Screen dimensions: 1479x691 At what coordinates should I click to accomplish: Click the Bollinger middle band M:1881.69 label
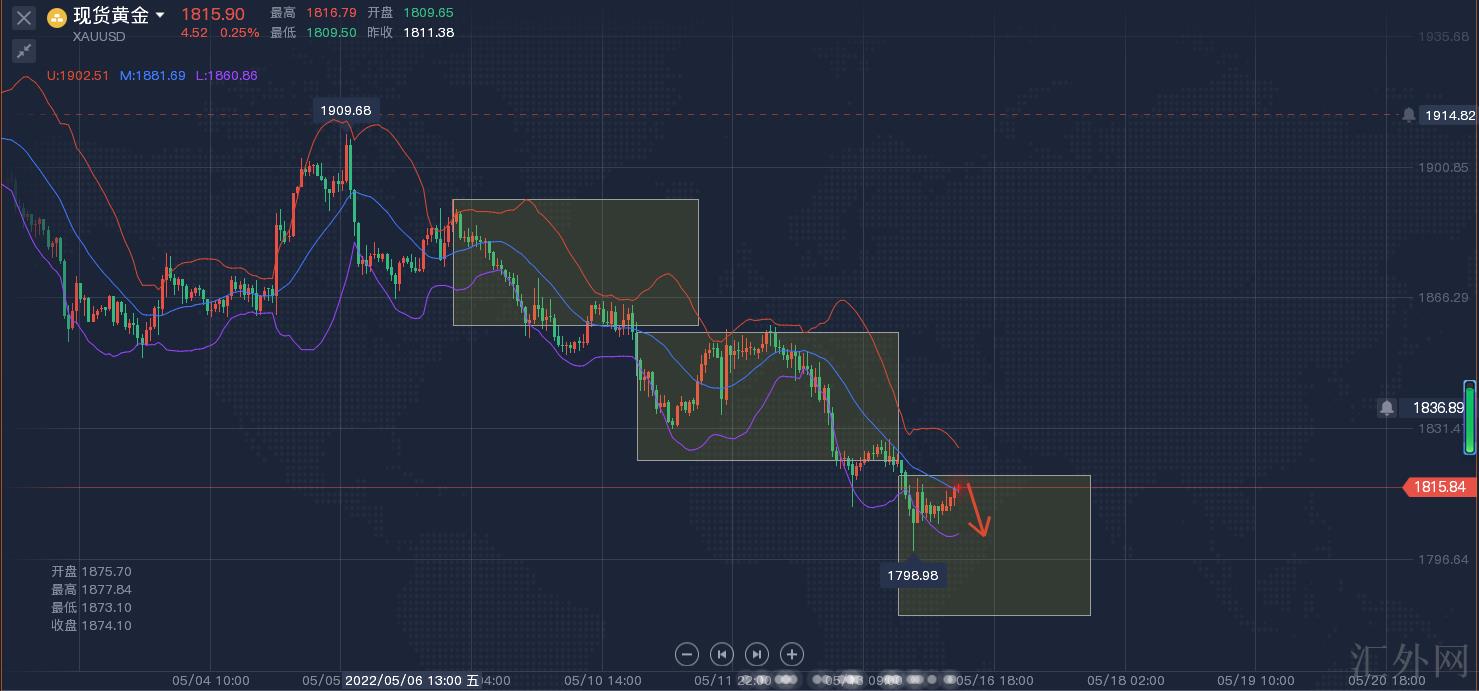coord(152,75)
